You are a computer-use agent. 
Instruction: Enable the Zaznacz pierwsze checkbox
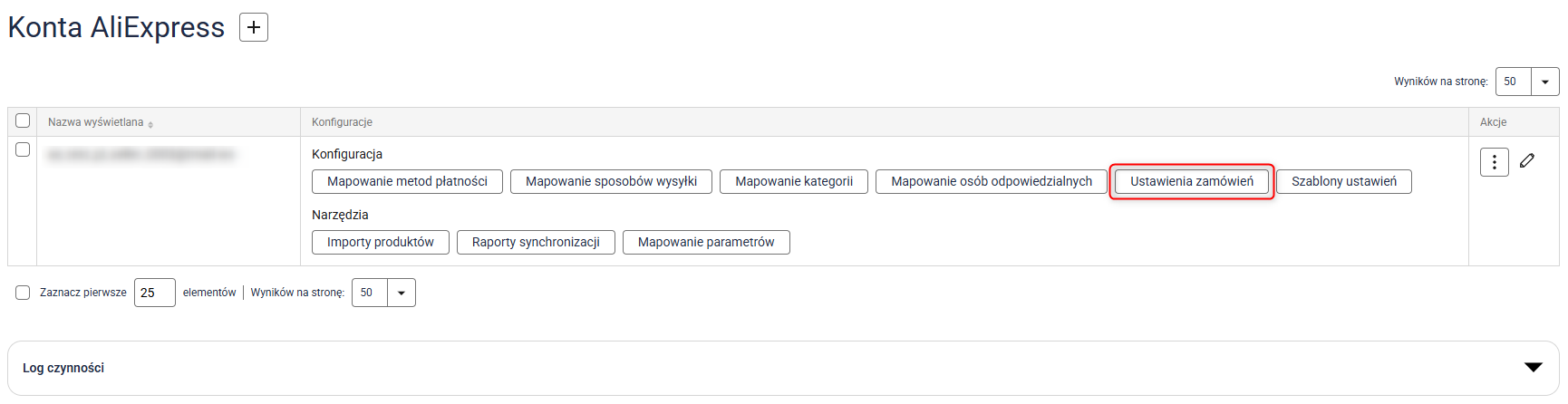pos(23,293)
